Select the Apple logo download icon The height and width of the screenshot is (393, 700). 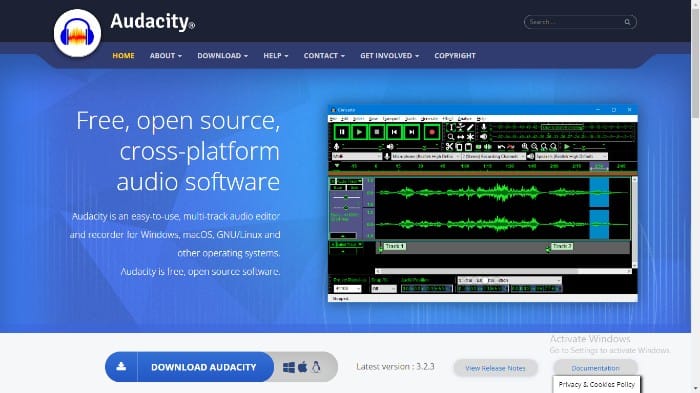pos(303,367)
